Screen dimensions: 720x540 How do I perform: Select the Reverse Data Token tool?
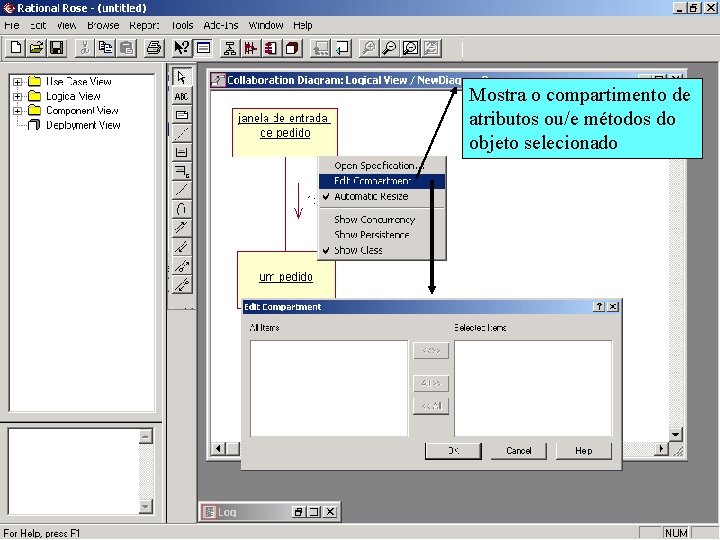[x=182, y=284]
